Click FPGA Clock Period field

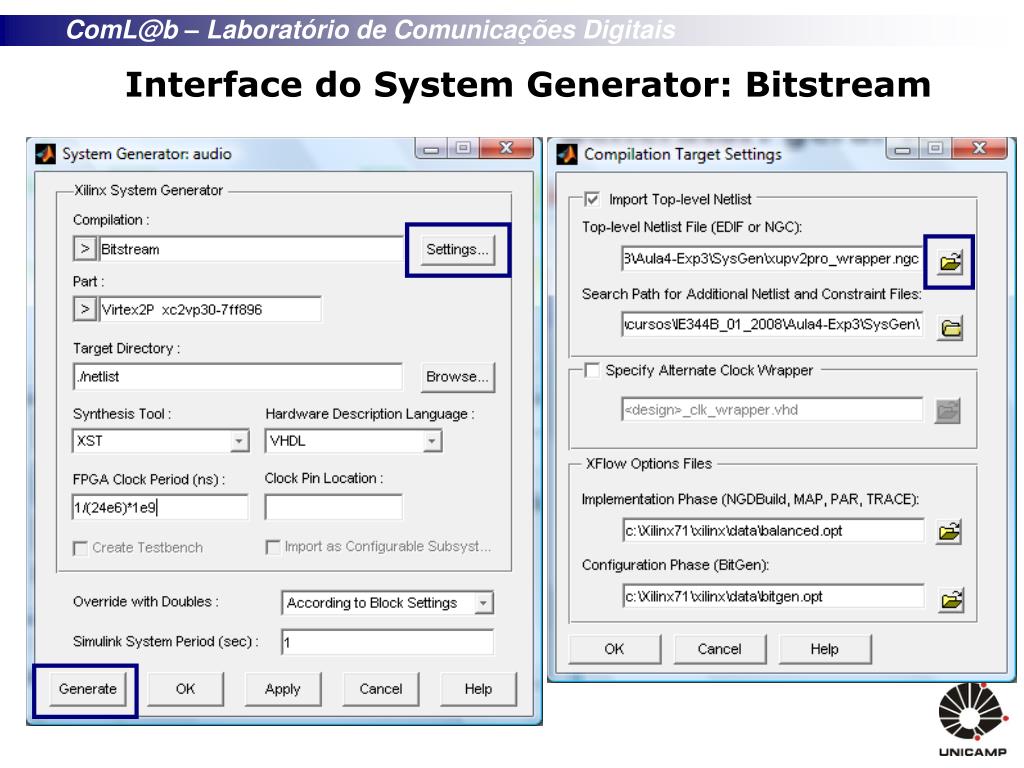160,507
